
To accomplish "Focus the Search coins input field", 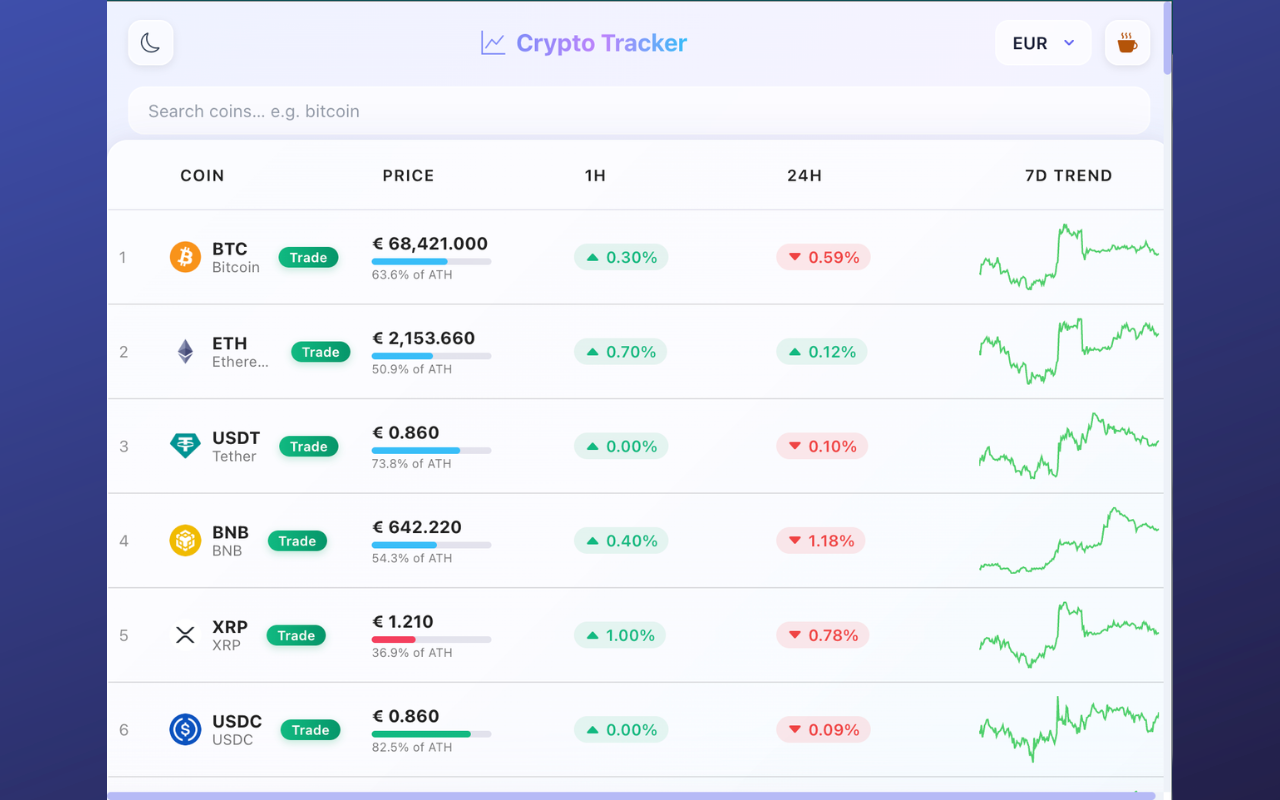I will (639, 111).
